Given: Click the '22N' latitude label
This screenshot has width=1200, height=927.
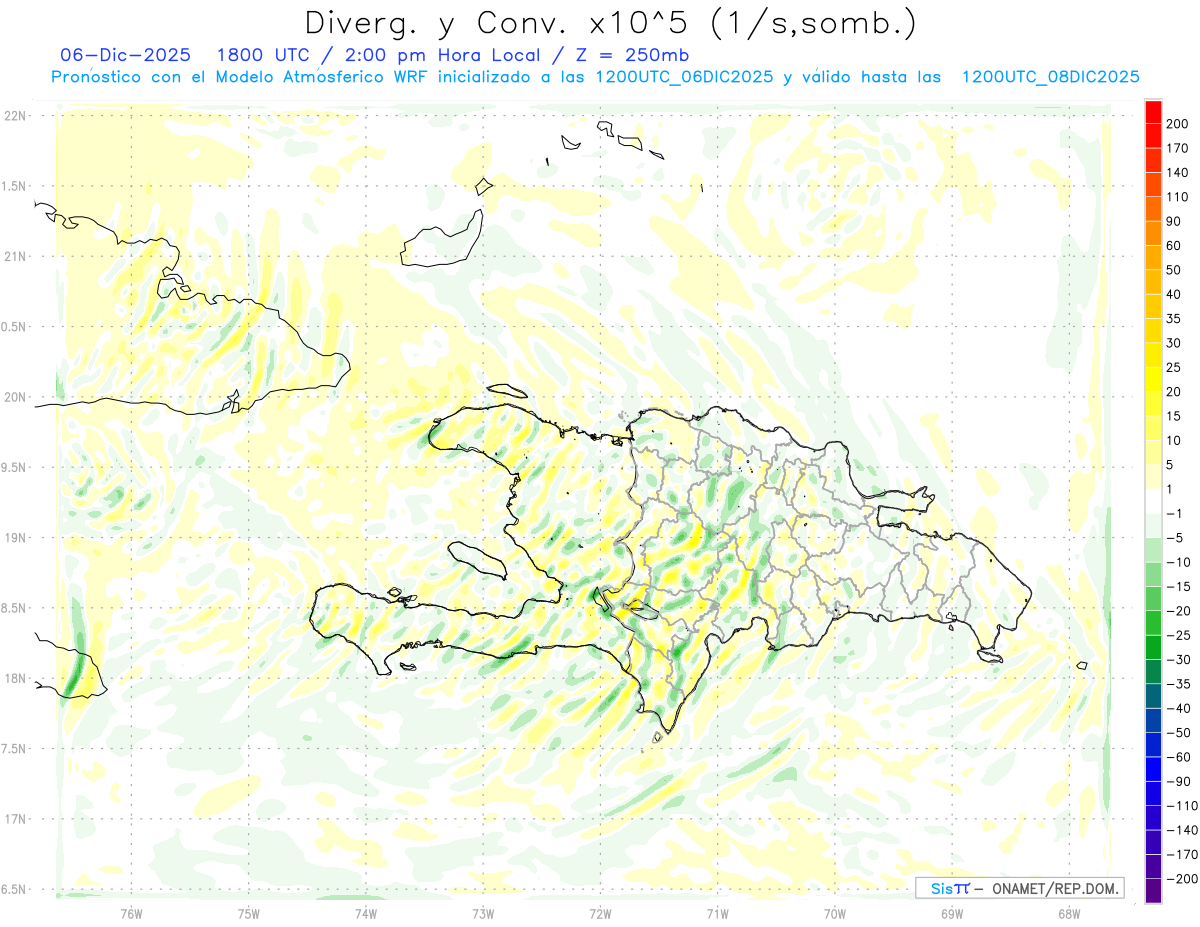Looking at the screenshot, I should point(15,116).
